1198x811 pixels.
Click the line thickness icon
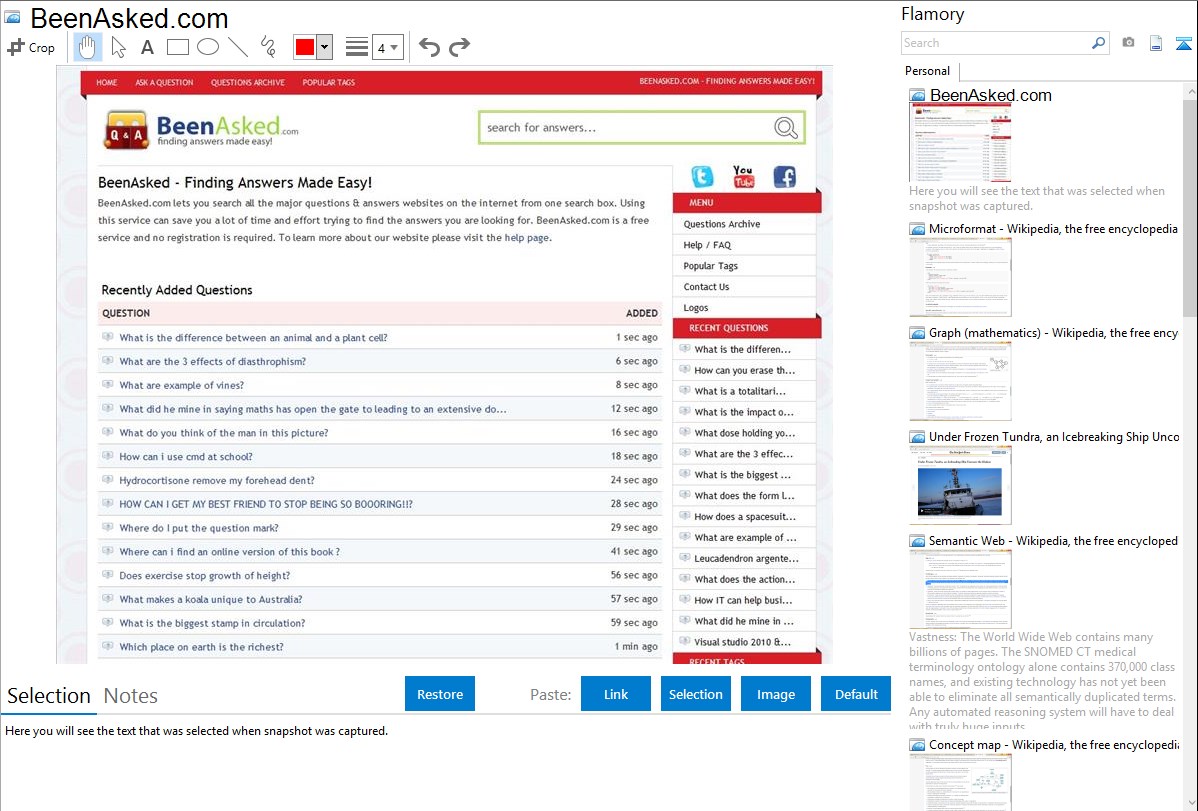(357, 47)
